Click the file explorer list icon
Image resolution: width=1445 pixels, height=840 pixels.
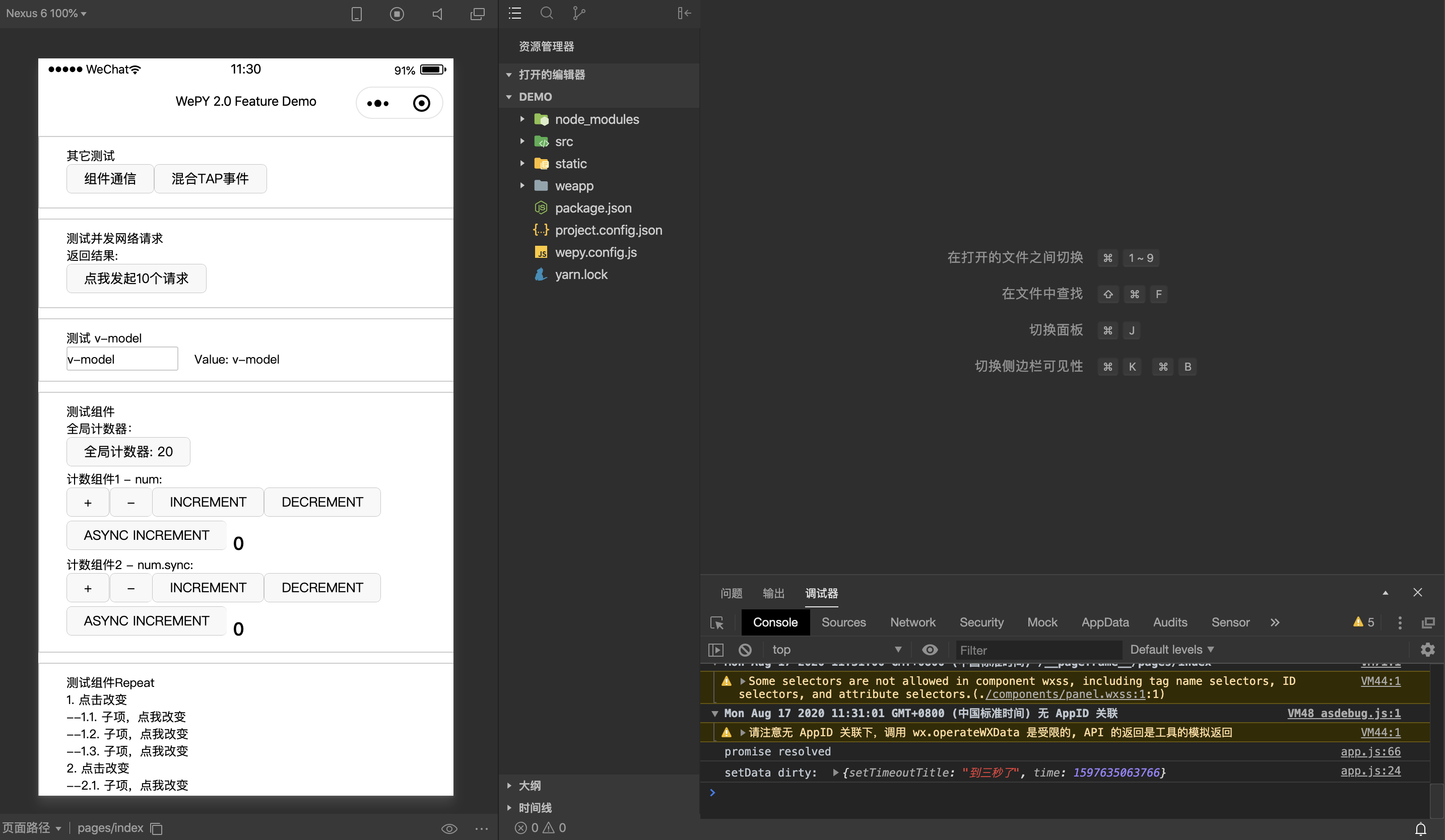click(515, 13)
